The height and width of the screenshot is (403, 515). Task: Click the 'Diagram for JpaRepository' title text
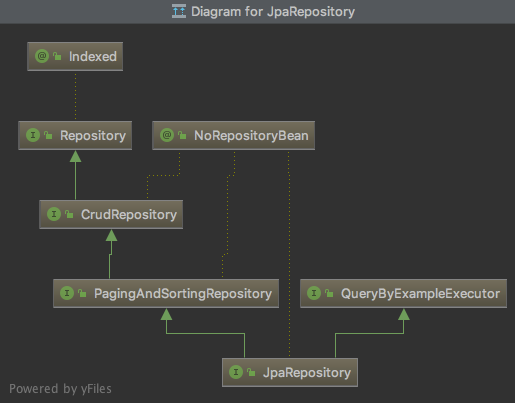point(273,12)
